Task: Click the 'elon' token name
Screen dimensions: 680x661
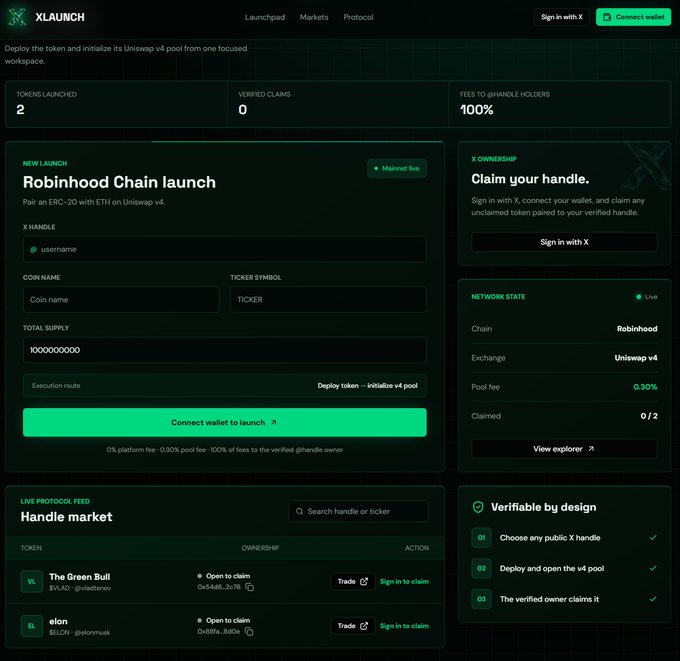Action: pos(58,622)
